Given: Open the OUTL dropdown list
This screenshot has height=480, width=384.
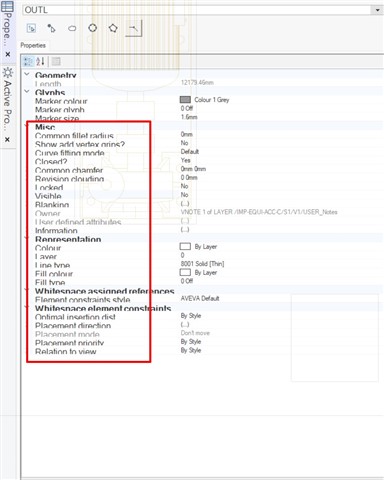Looking at the screenshot, I should 377,10.
